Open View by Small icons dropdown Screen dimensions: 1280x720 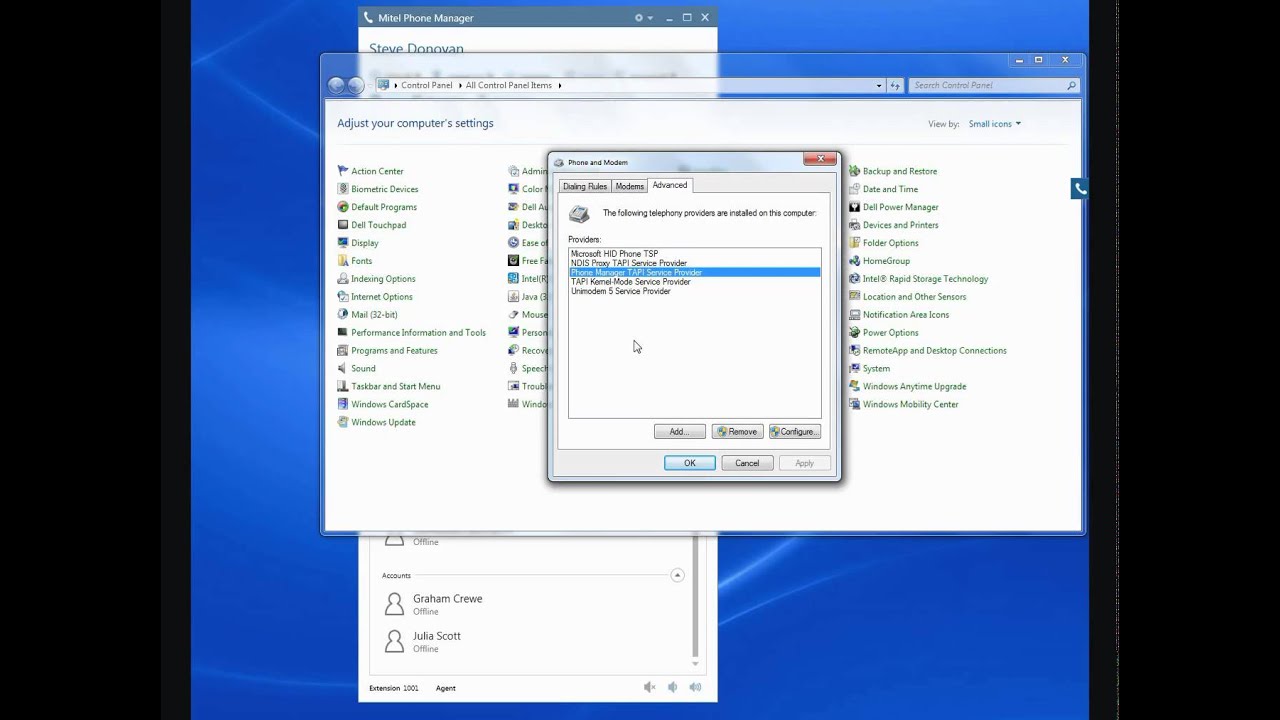[995, 124]
